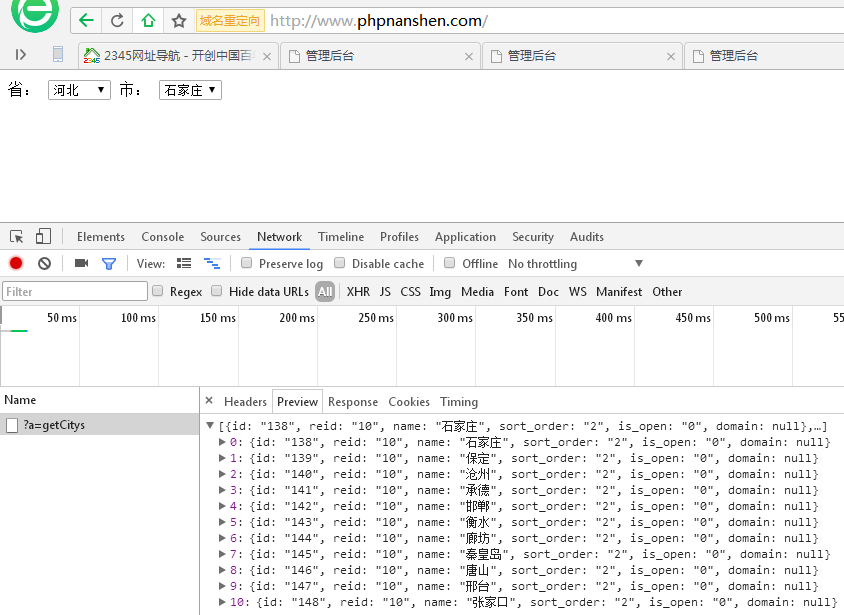
Task: Open the mobile phone icon beside tabs
Action: [x=58, y=54]
